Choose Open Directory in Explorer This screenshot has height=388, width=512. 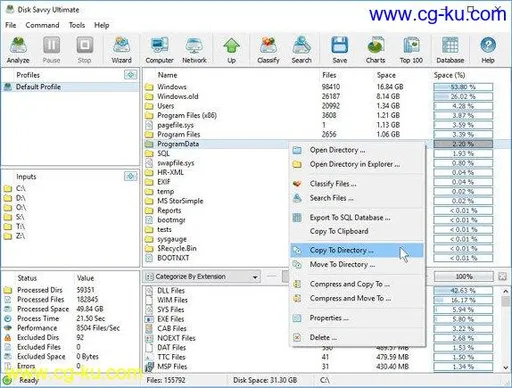click(357, 164)
